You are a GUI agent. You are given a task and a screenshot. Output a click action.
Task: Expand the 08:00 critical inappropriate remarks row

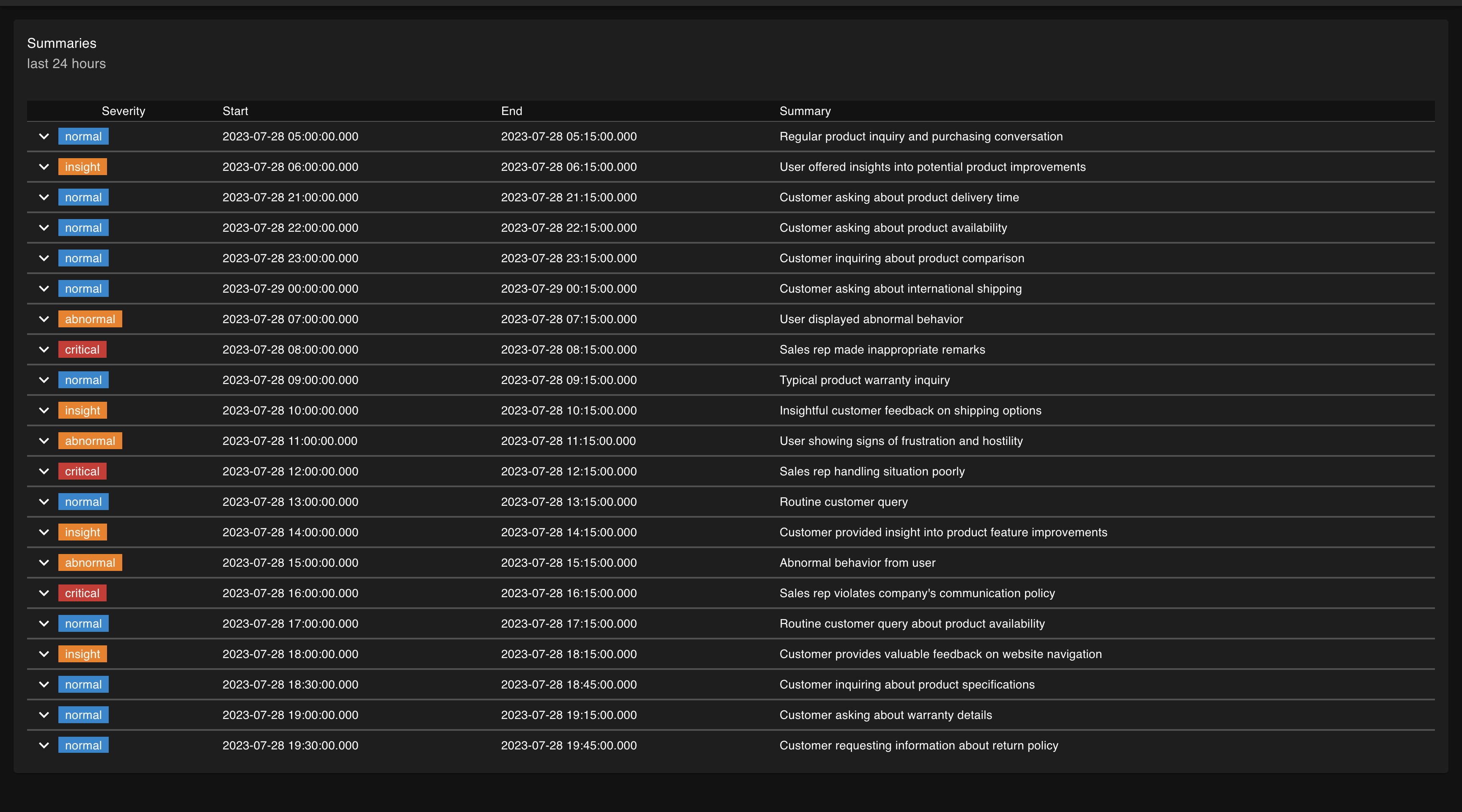click(x=44, y=349)
